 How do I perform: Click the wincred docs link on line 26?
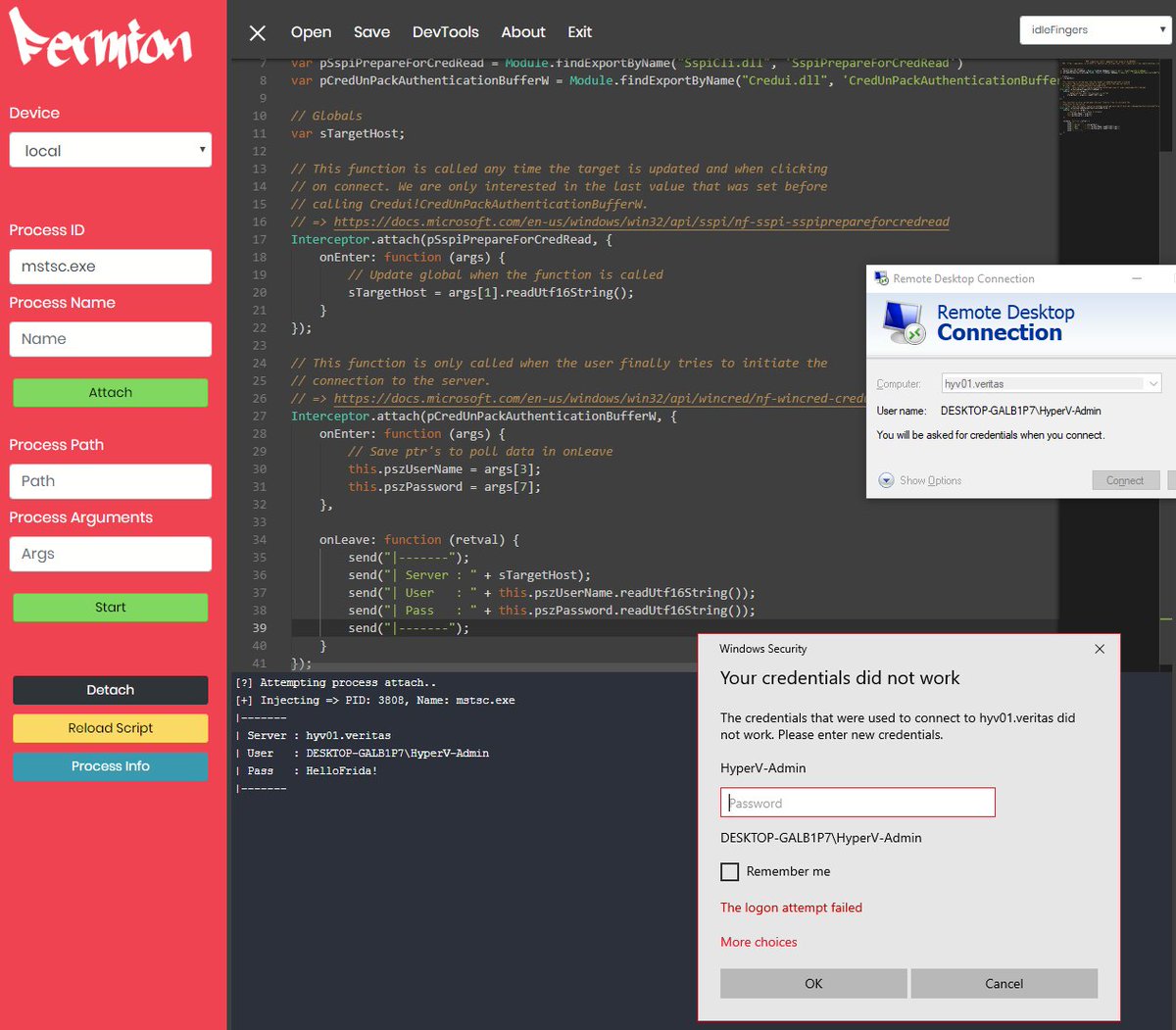[600, 398]
